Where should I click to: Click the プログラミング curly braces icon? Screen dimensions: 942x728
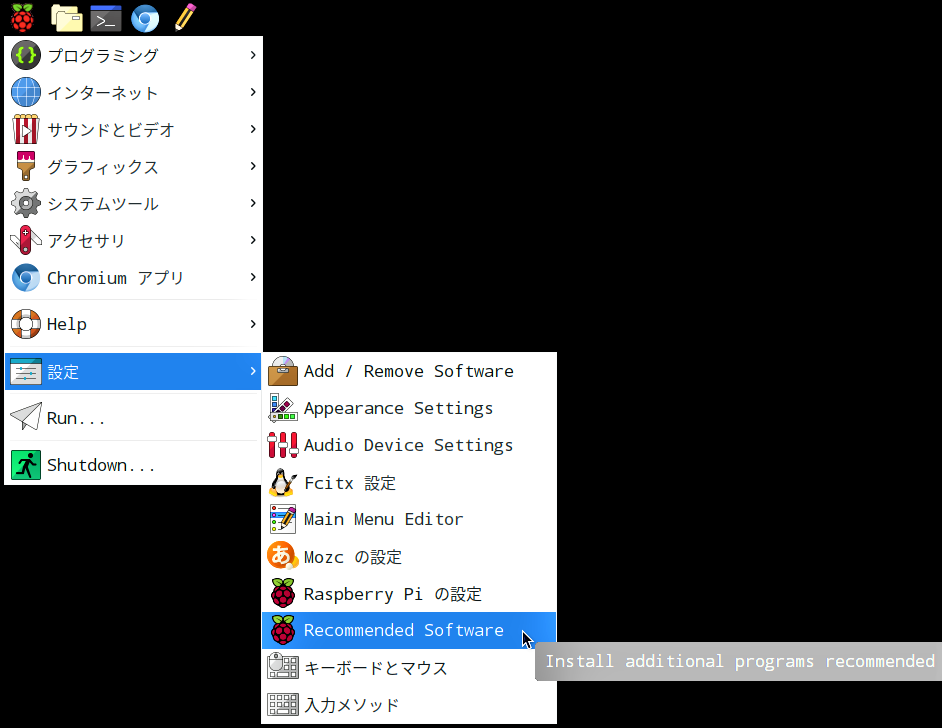coord(26,55)
